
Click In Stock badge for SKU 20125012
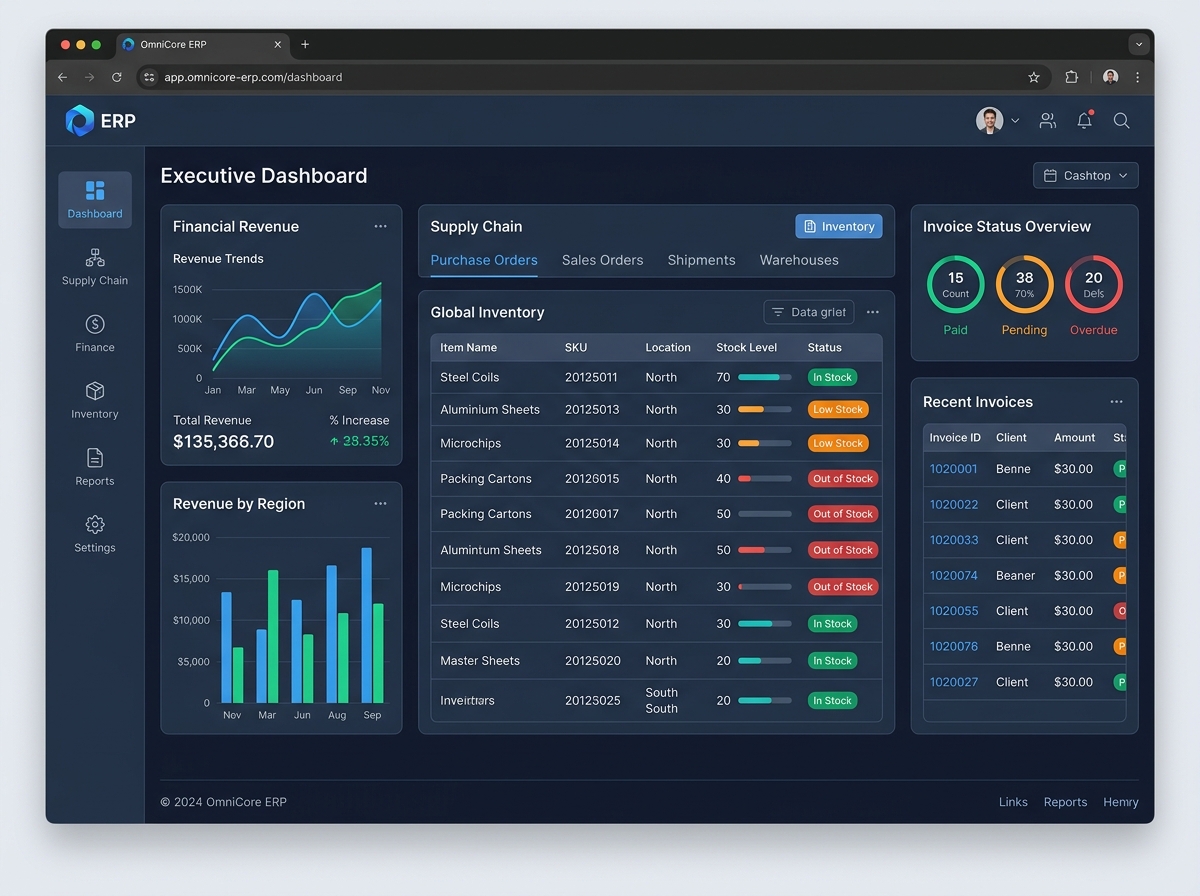point(832,624)
